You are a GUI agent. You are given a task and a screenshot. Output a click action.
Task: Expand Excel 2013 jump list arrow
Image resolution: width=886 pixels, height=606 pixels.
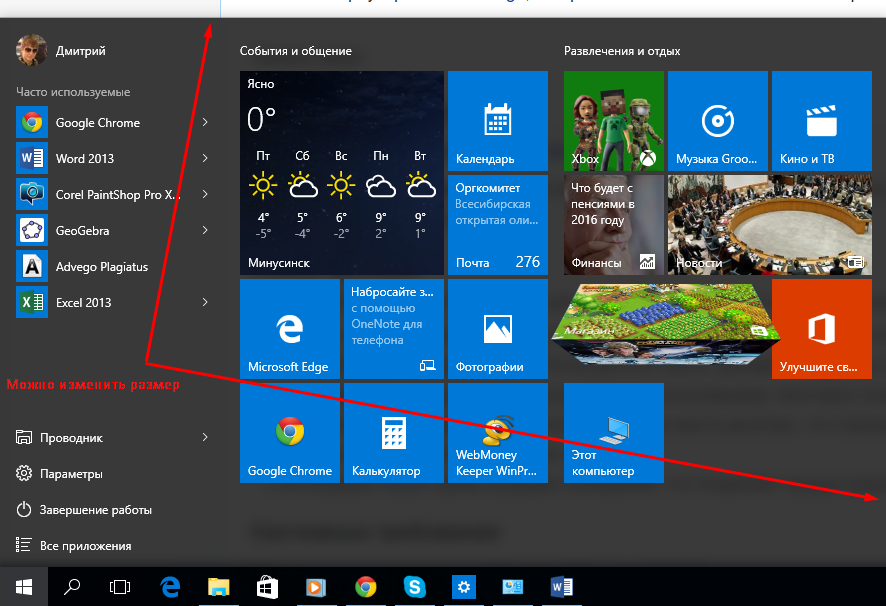[205, 302]
